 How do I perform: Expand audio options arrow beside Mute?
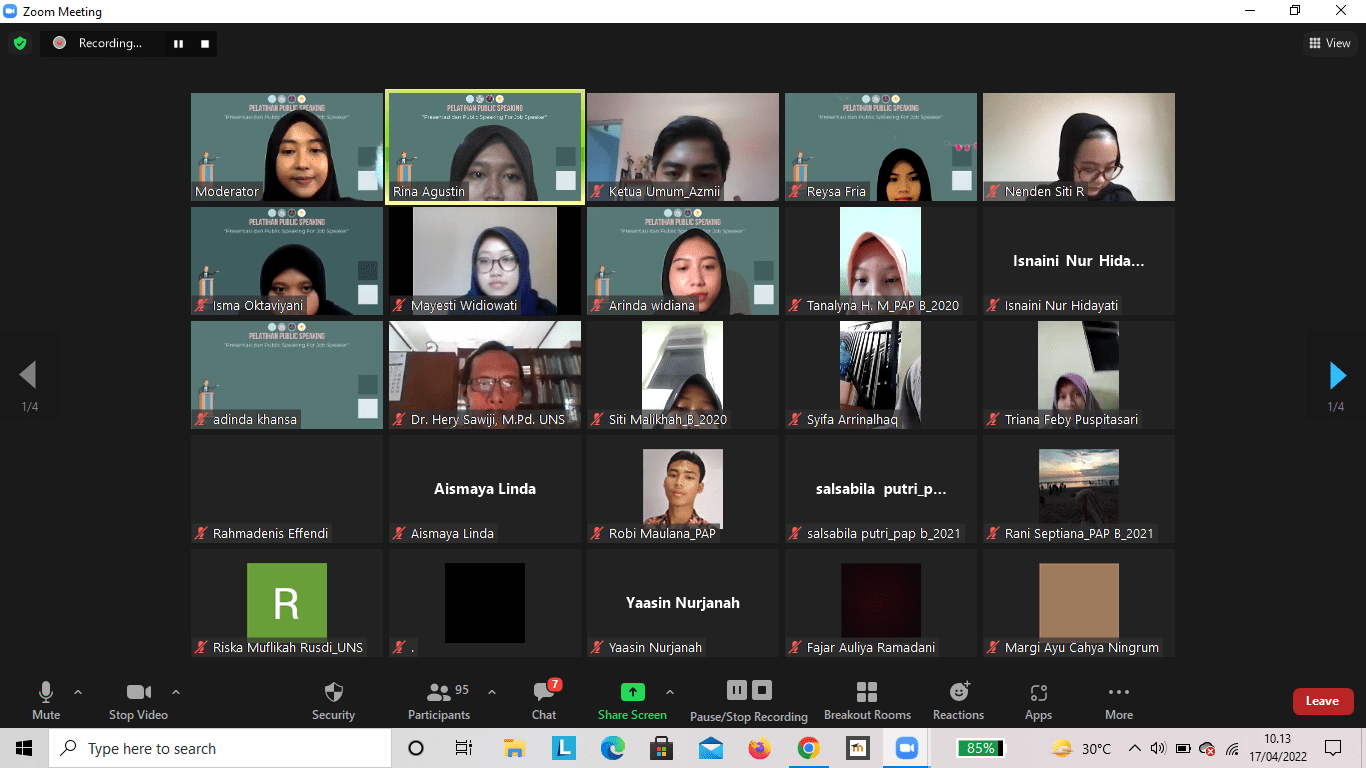[78, 691]
